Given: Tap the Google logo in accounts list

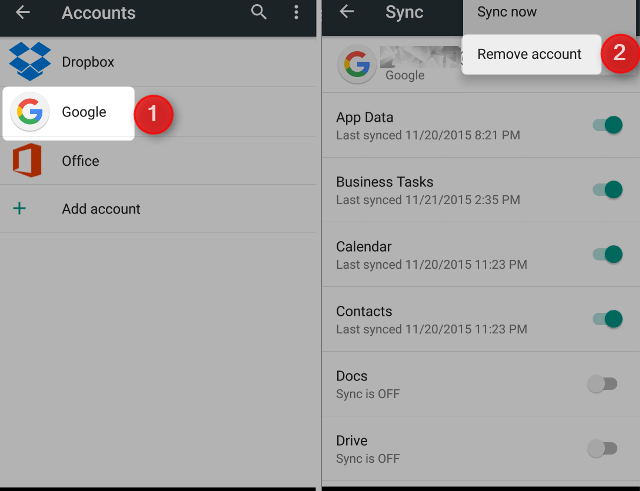Looking at the screenshot, I should [x=30, y=112].
